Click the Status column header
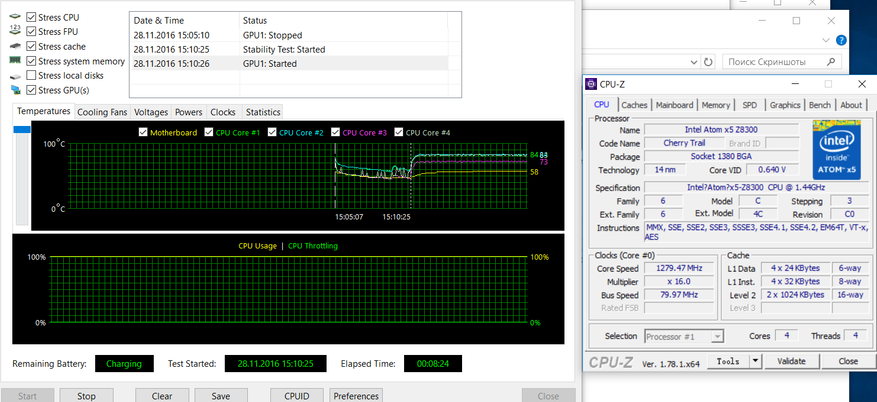Screen dimensions: 877x402 (x=343, y=20)
